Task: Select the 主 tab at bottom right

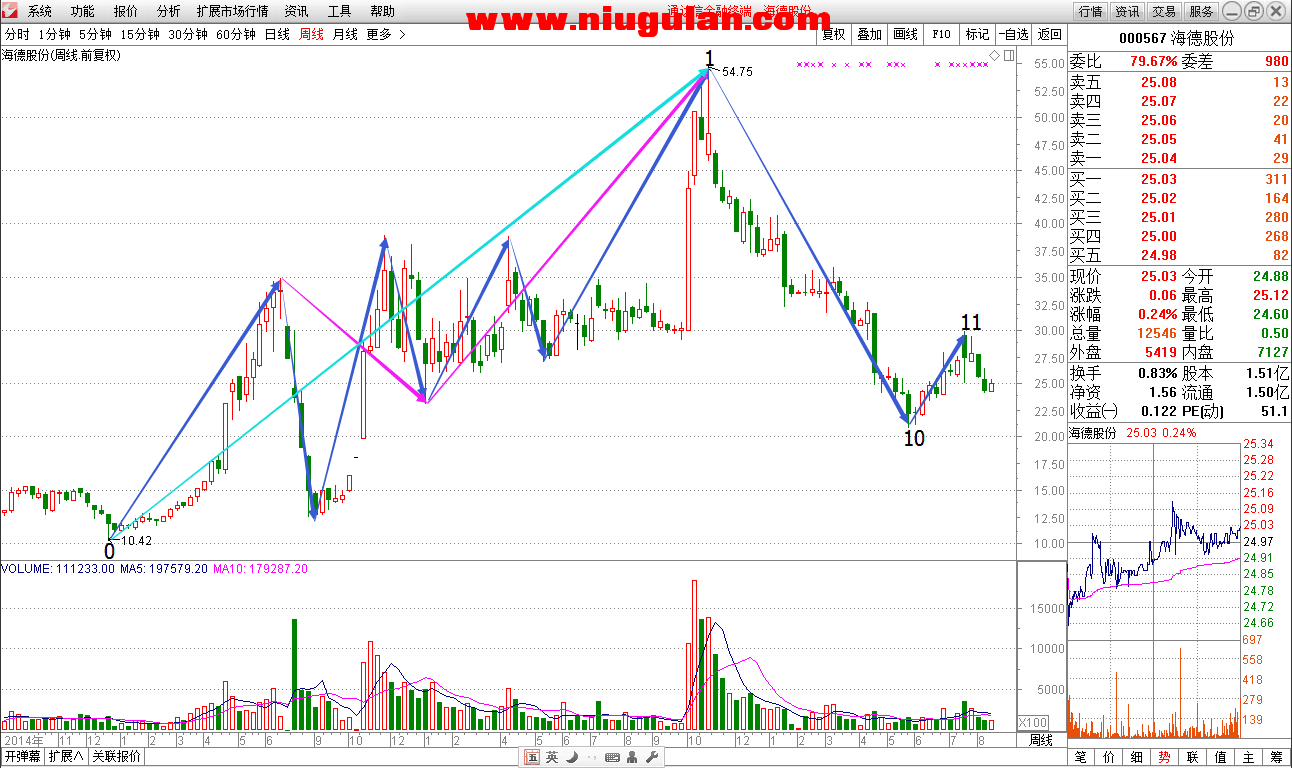Action: point(1248,757)
